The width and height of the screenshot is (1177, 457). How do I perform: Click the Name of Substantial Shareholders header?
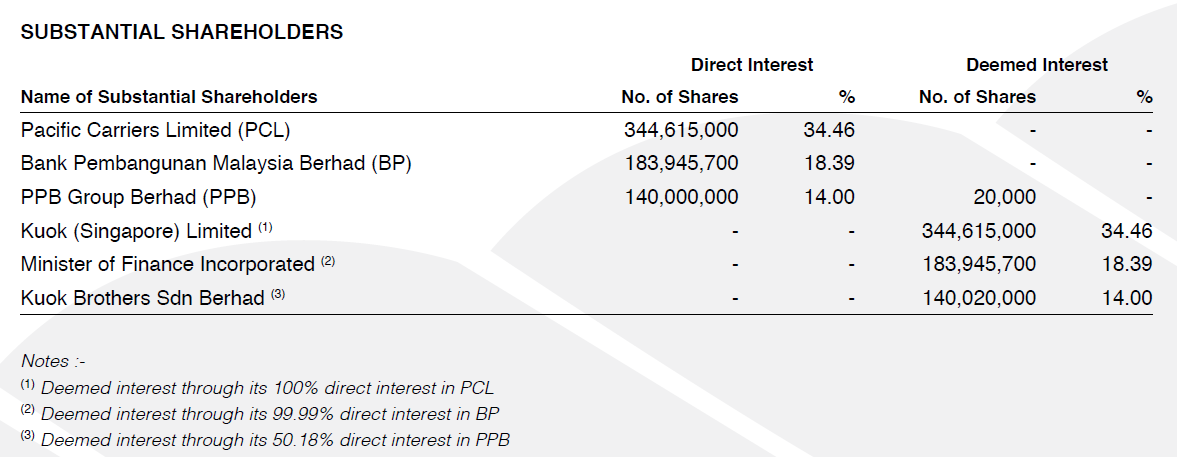click(169, 97)
